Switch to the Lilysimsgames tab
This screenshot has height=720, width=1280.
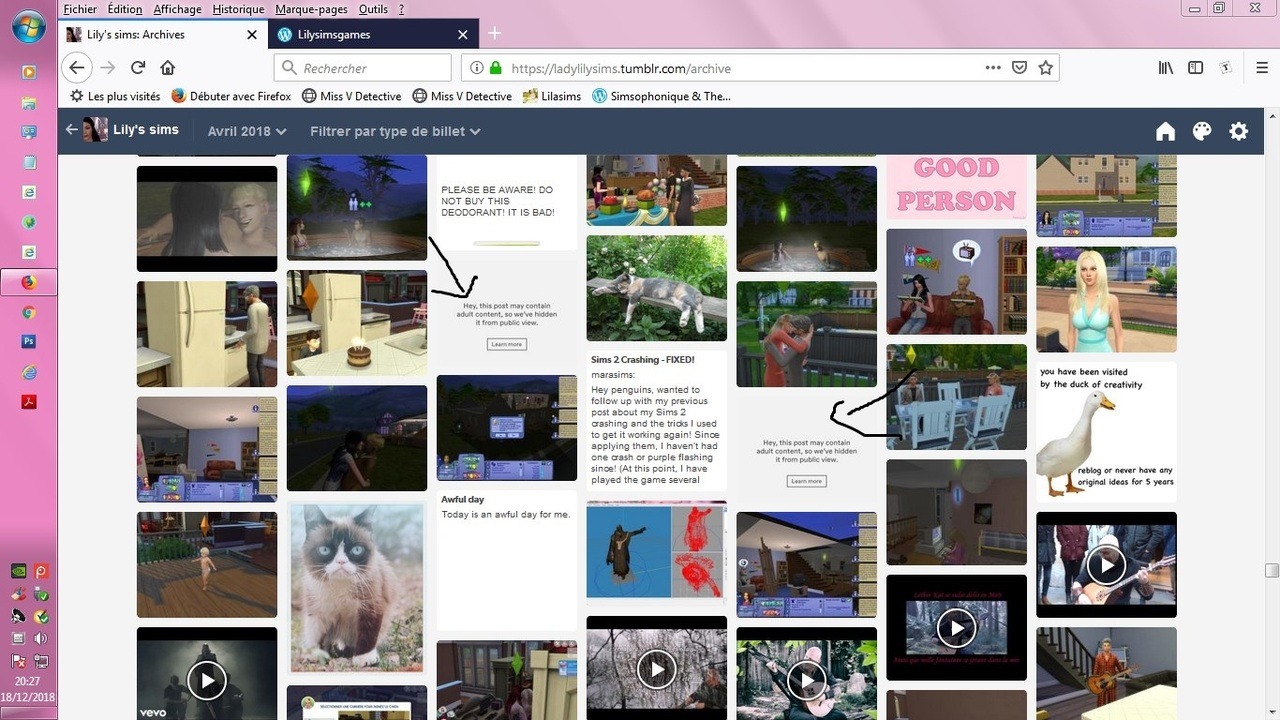365,34
